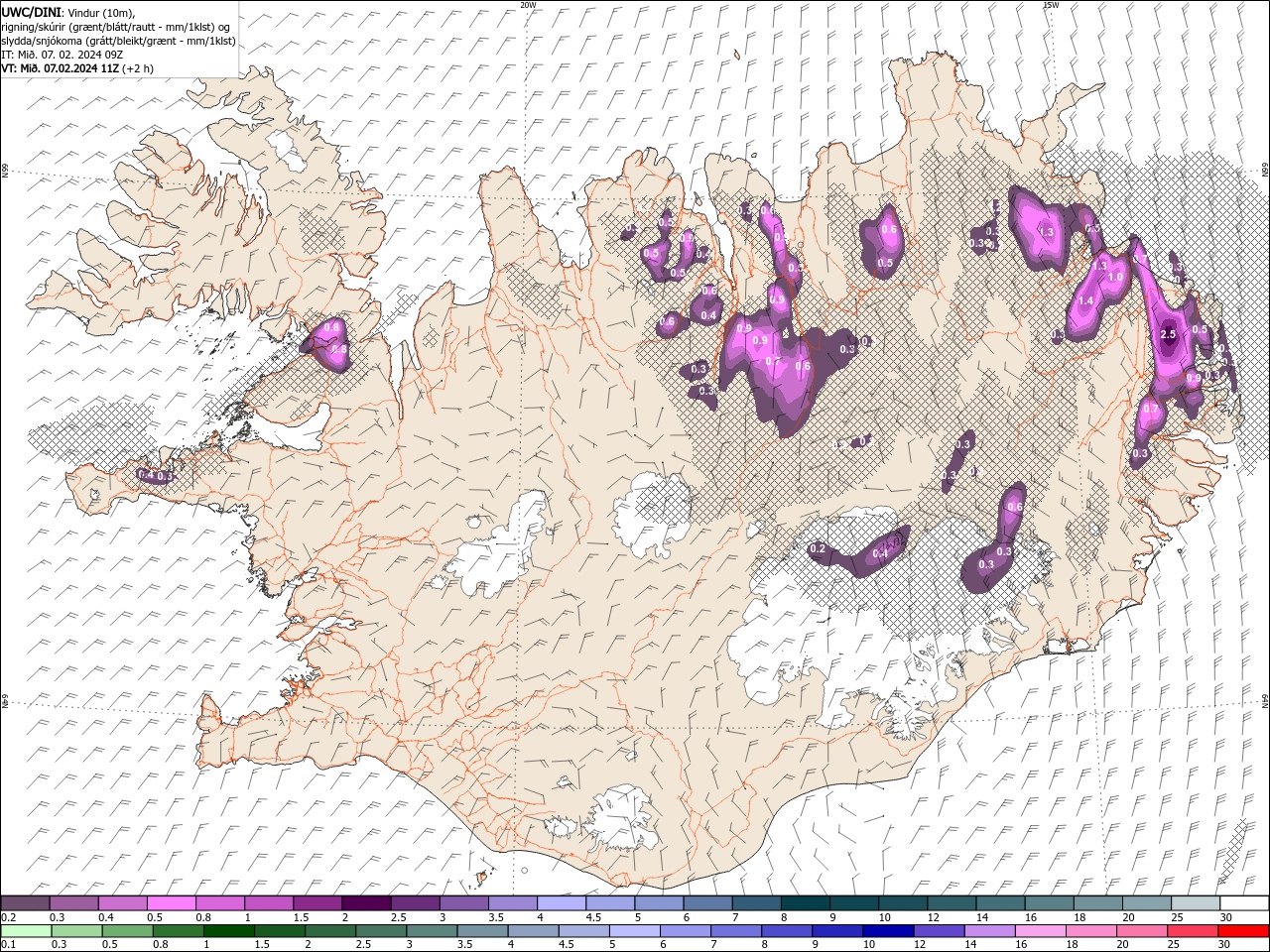Click the snow legend swatch labeled 12
Viewport: 1270px width, 952px height.
coord(951,903)
